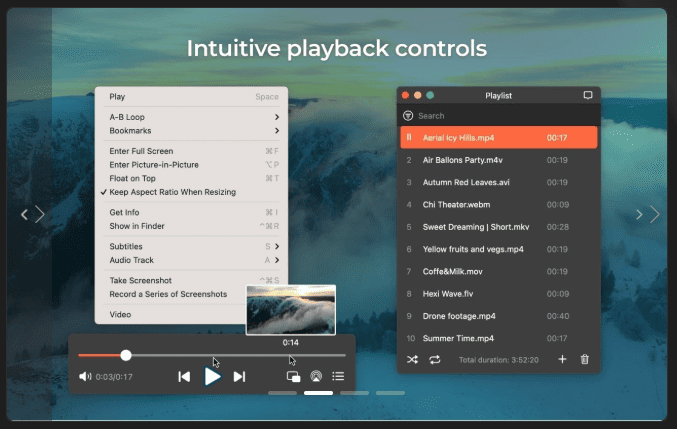
Task: Select Autumn Red Leaves.avi
Action: (x=499, y=183)
